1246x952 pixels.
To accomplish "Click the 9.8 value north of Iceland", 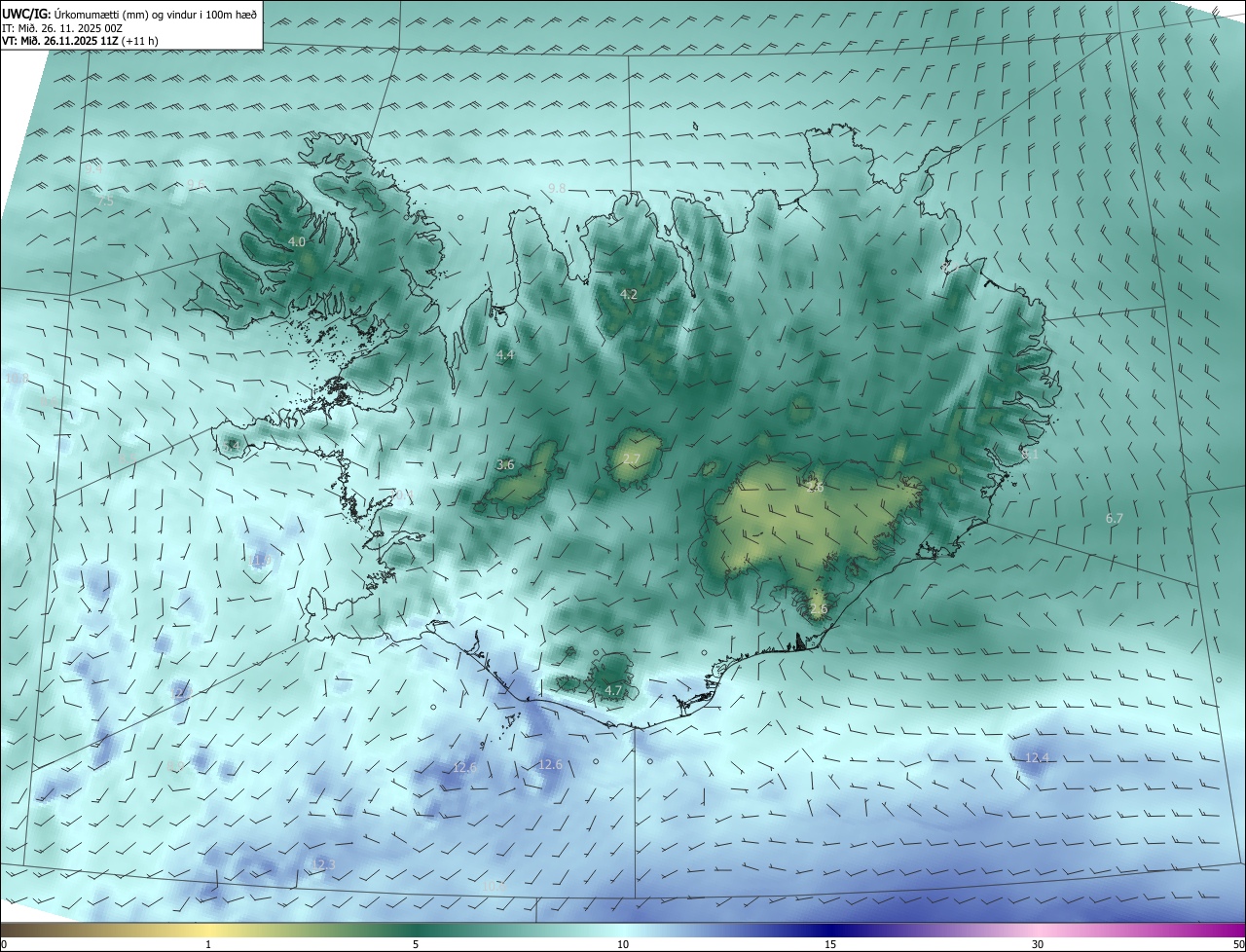I will pyautogui.click(x=557, y=188).
